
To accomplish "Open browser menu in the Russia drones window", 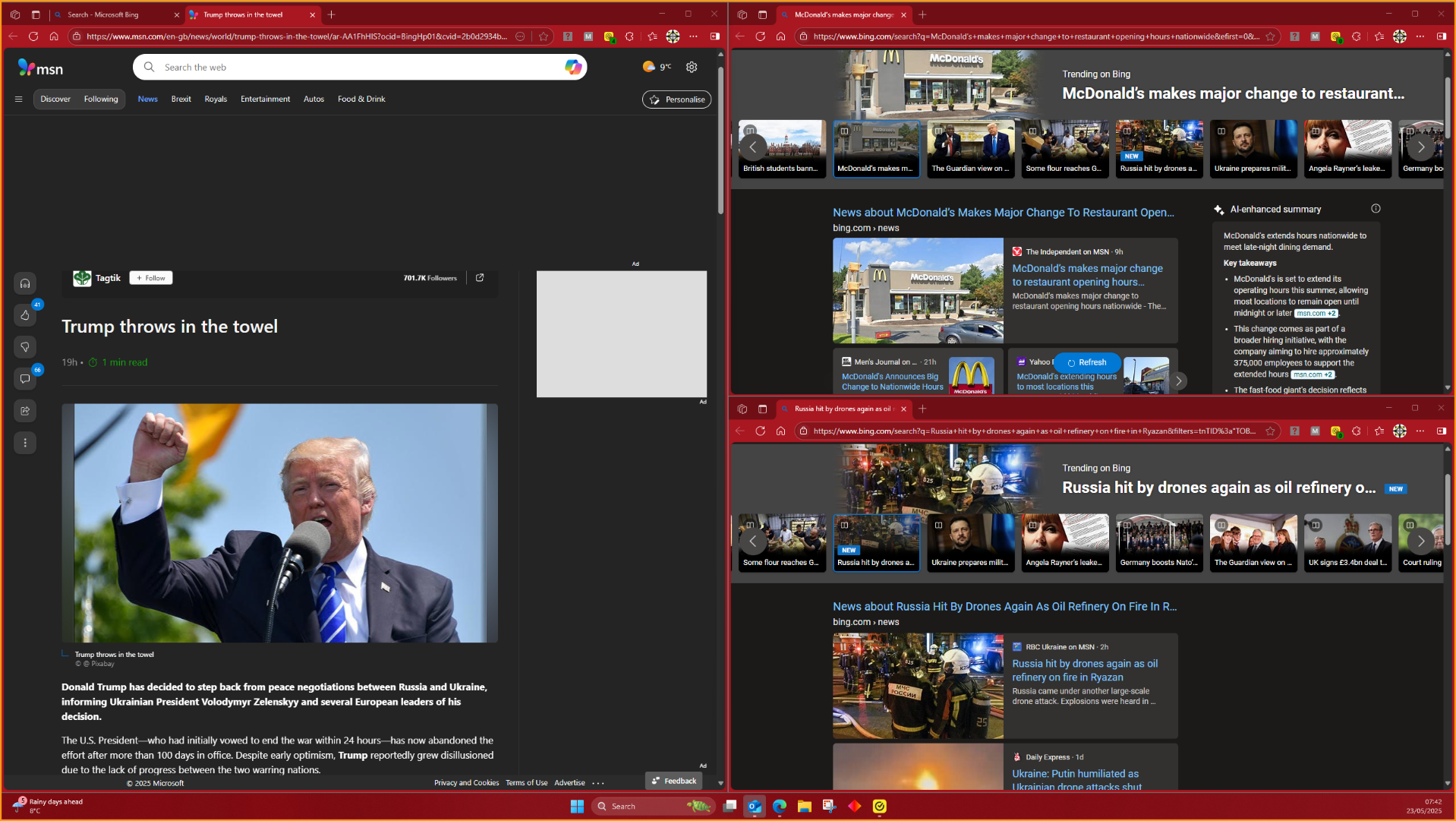I will click(1420, 431).
